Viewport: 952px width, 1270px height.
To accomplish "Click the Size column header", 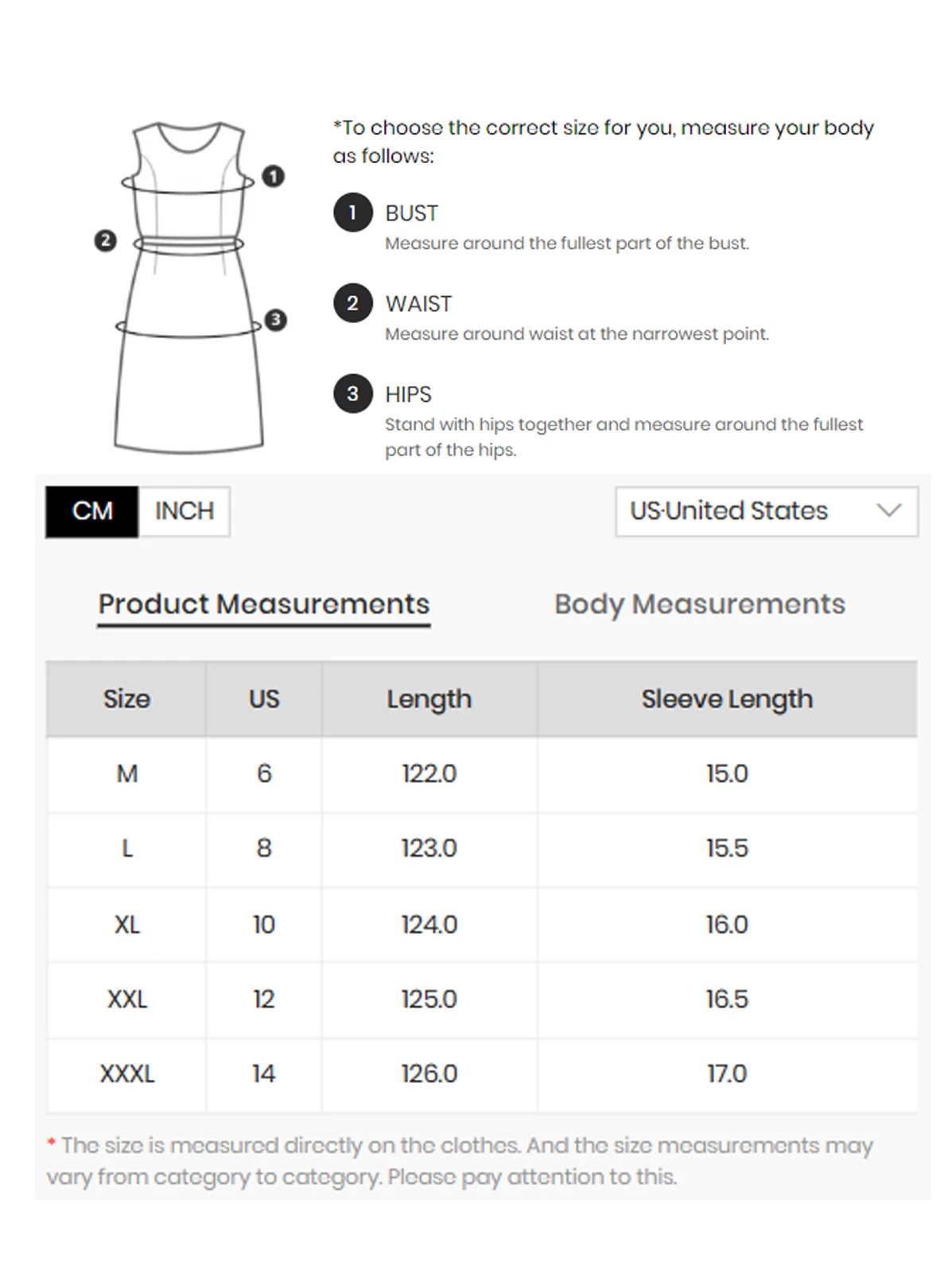I will point(126,699).
